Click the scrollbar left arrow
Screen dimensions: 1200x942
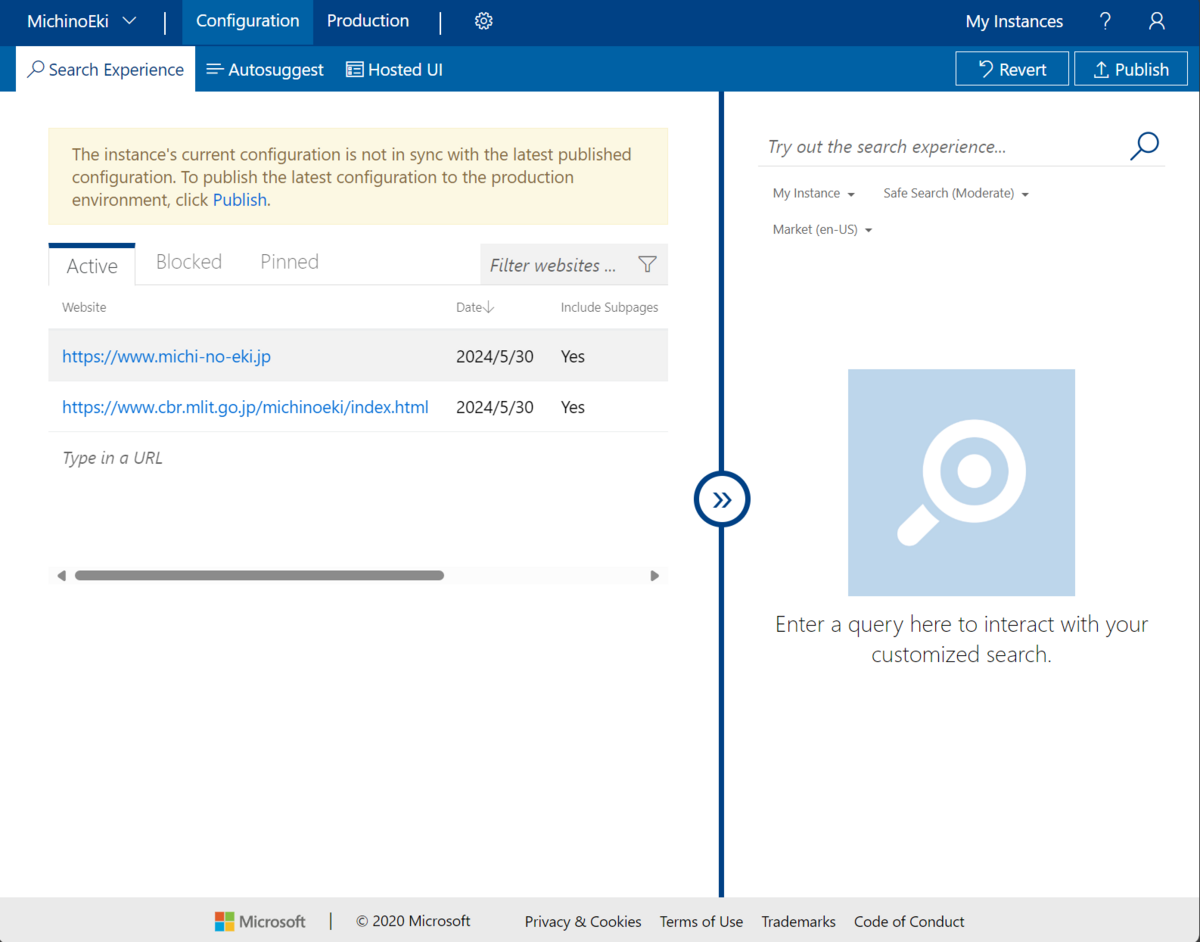tap(61, 575)
